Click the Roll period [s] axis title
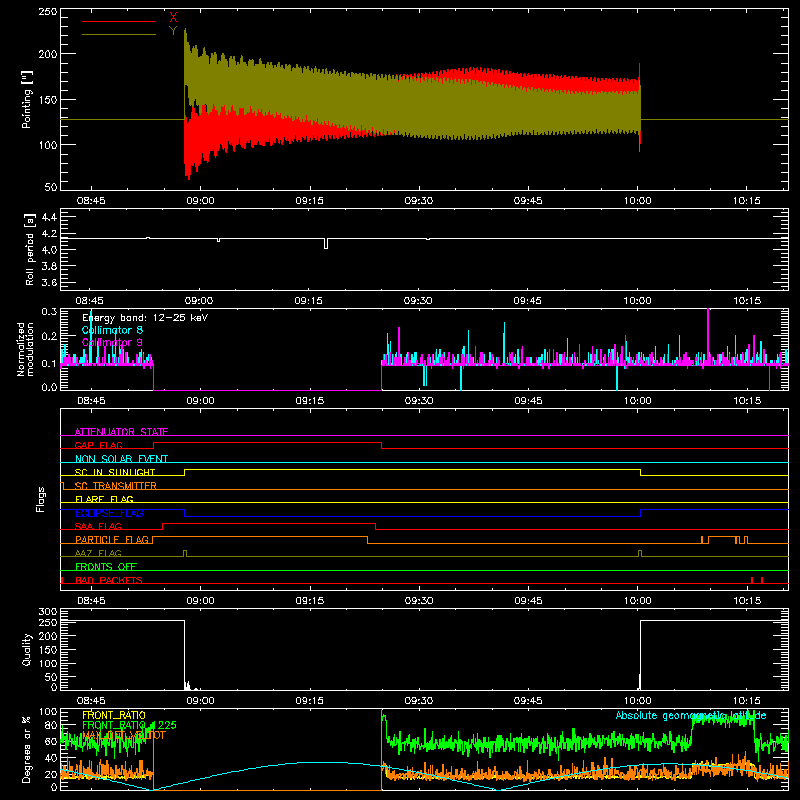Screen dimensions: 800x800 click(x=29, y=249)
